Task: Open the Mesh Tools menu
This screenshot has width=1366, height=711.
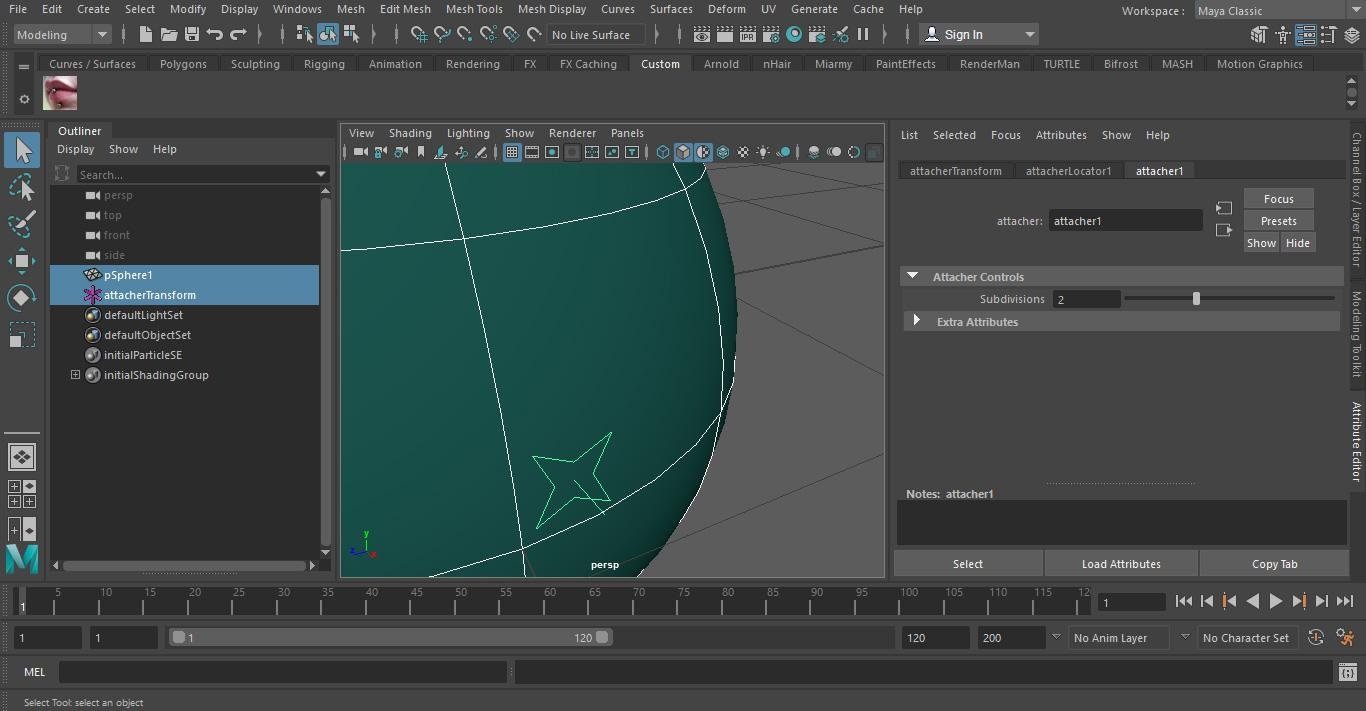Action: (x=473, y=9)
